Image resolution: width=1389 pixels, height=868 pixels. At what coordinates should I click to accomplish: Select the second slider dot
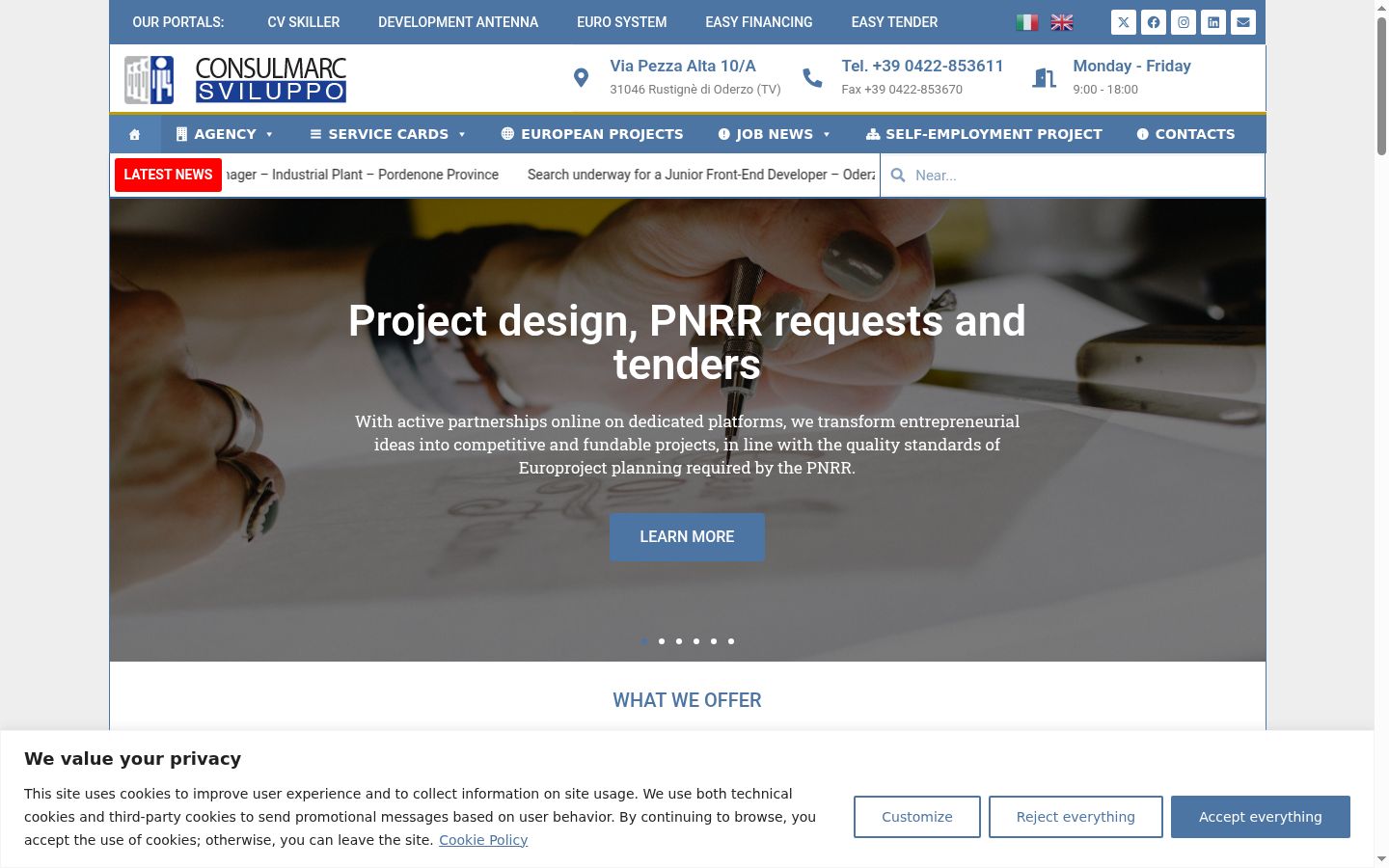[x=662, y=641]
